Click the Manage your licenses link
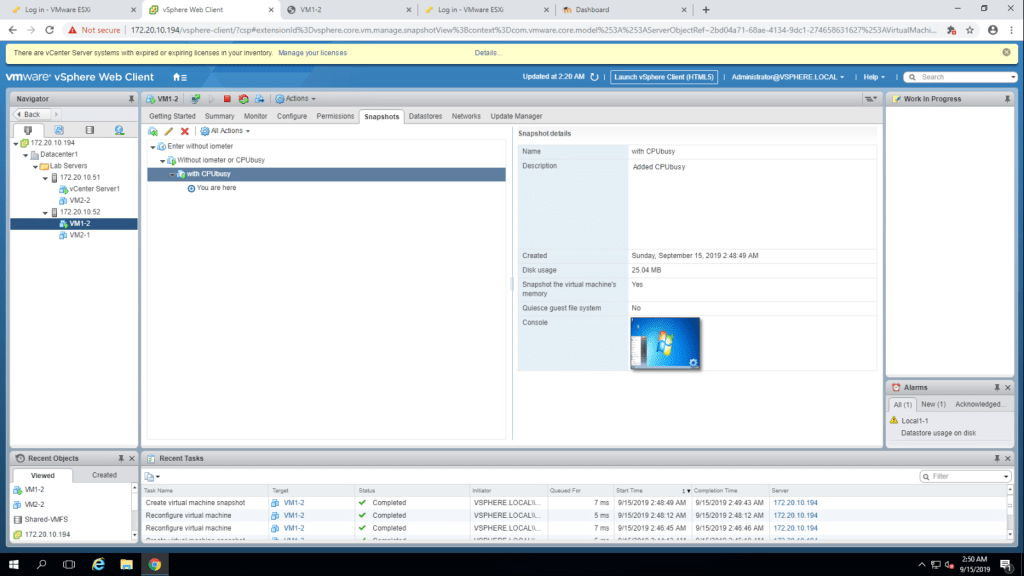The image size is (1024, 576). coord(312,52)
